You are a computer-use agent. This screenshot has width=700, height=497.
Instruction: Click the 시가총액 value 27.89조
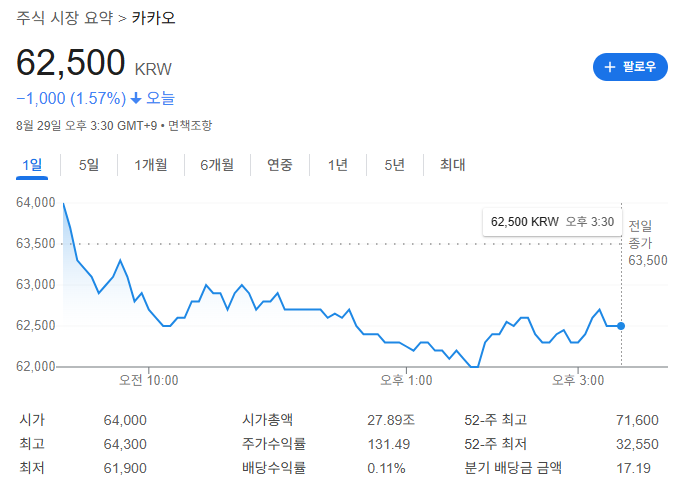(x=391, y=420)
